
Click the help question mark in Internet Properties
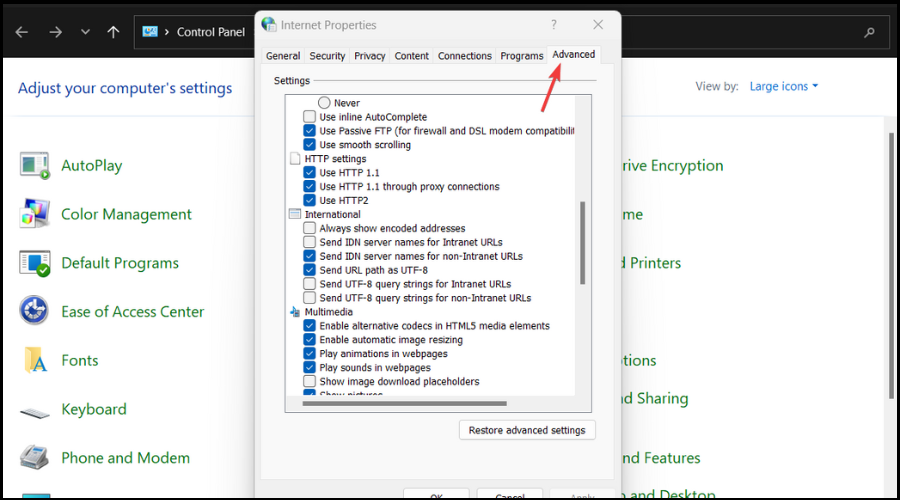[x=553, y=25]
